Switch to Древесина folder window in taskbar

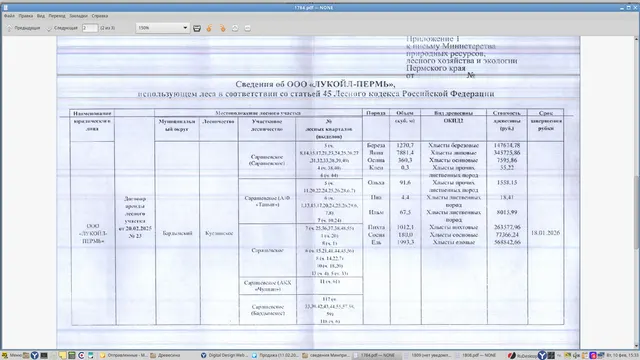point(165,356)
